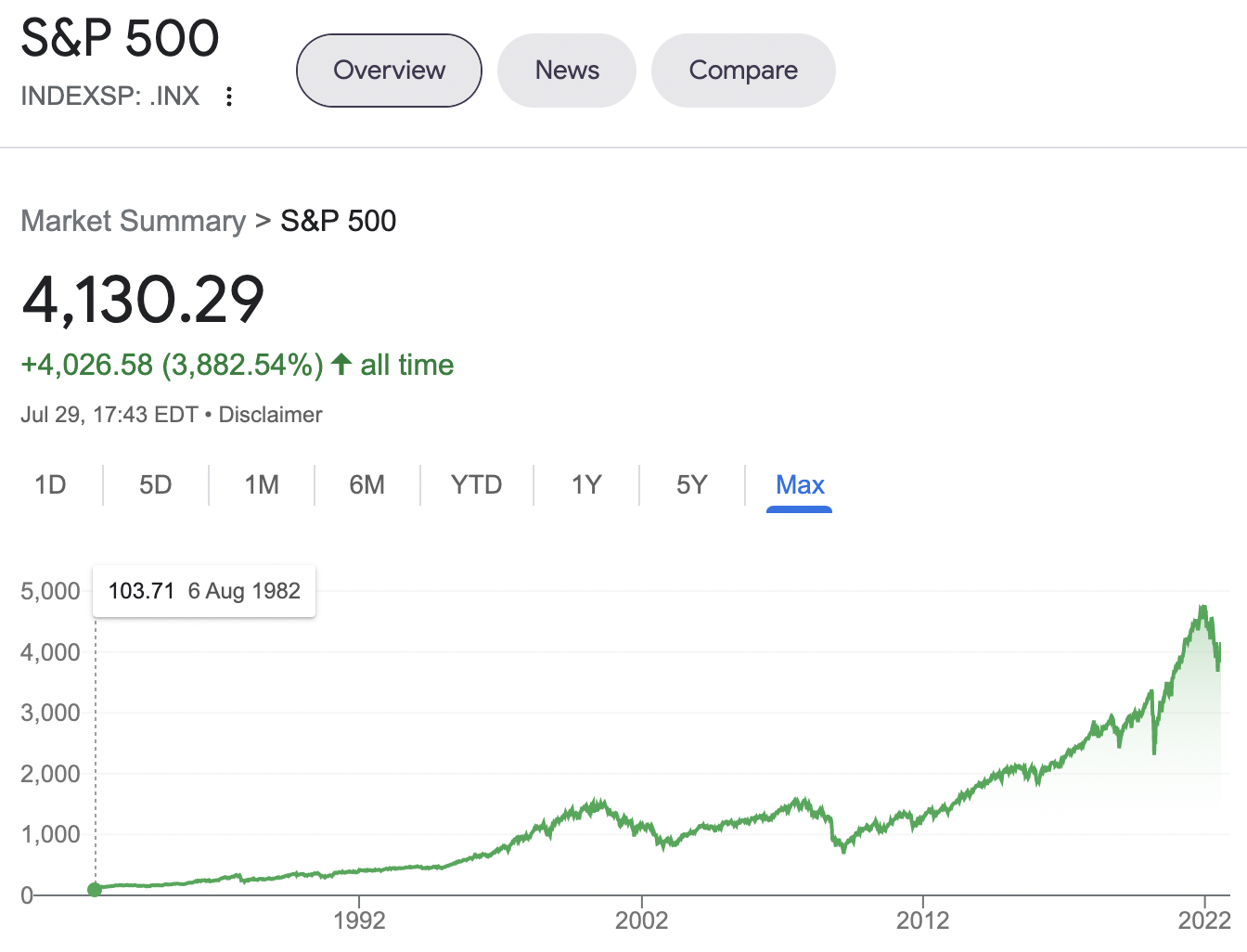This screenshot has height=952, width=1247.
Task: Click the Disclaimer link
Action: click(270, 415)
